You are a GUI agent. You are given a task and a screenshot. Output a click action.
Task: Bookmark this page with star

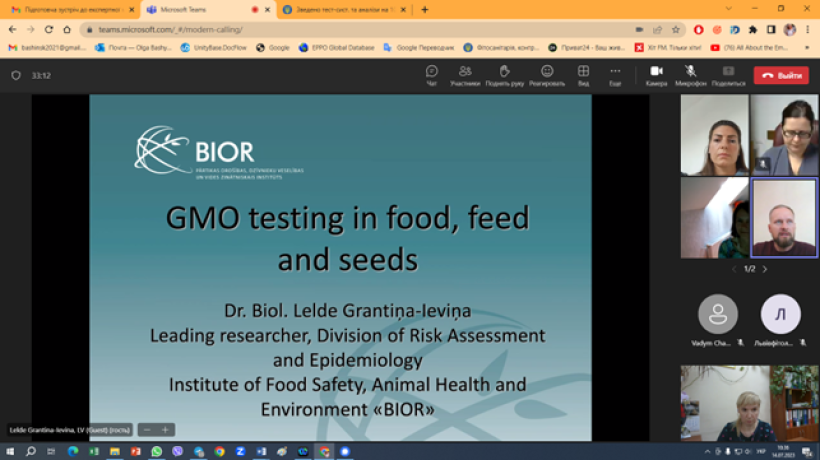(x=676, y=30)
